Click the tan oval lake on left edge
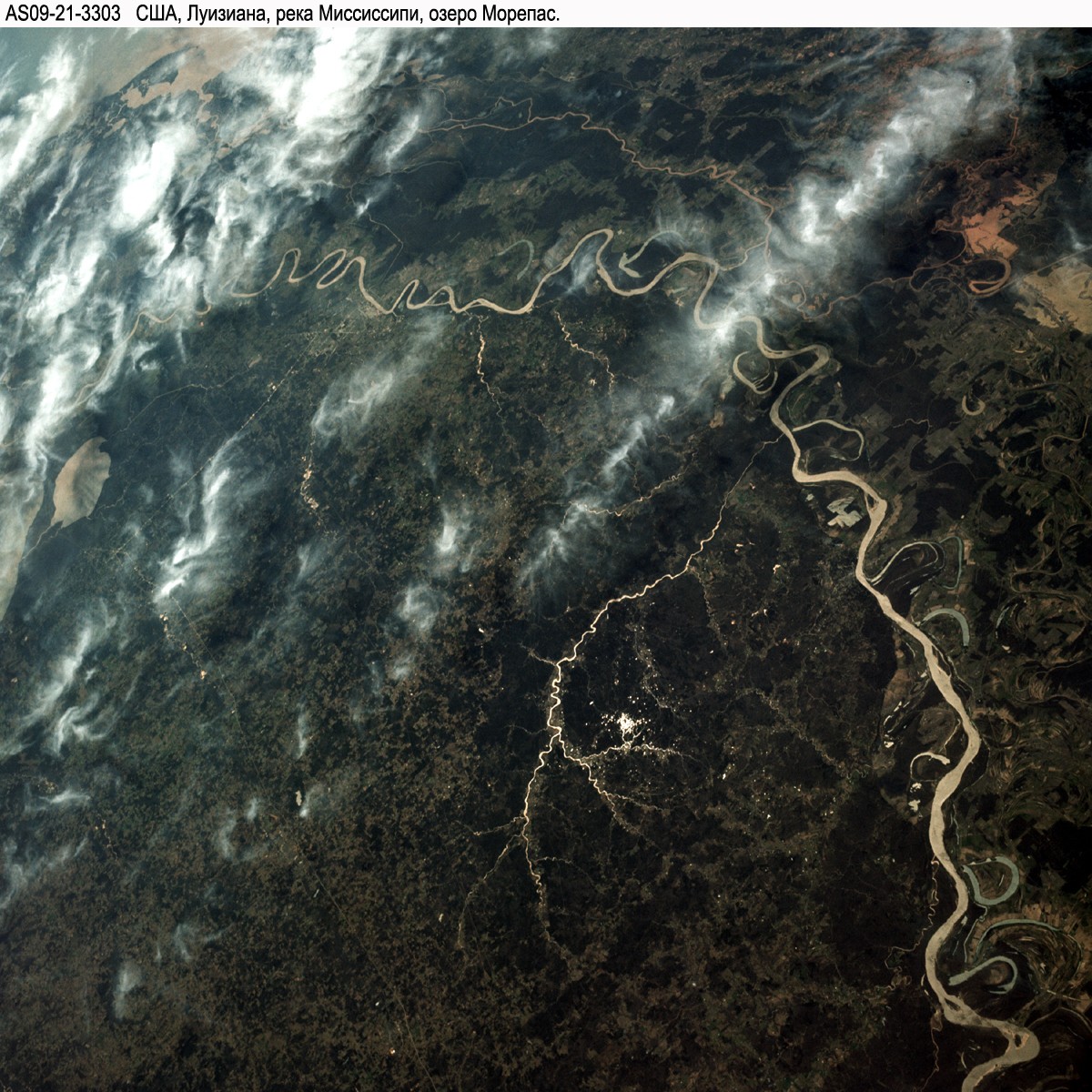Screen dimensions: 1092x1092 click(82, 479)
